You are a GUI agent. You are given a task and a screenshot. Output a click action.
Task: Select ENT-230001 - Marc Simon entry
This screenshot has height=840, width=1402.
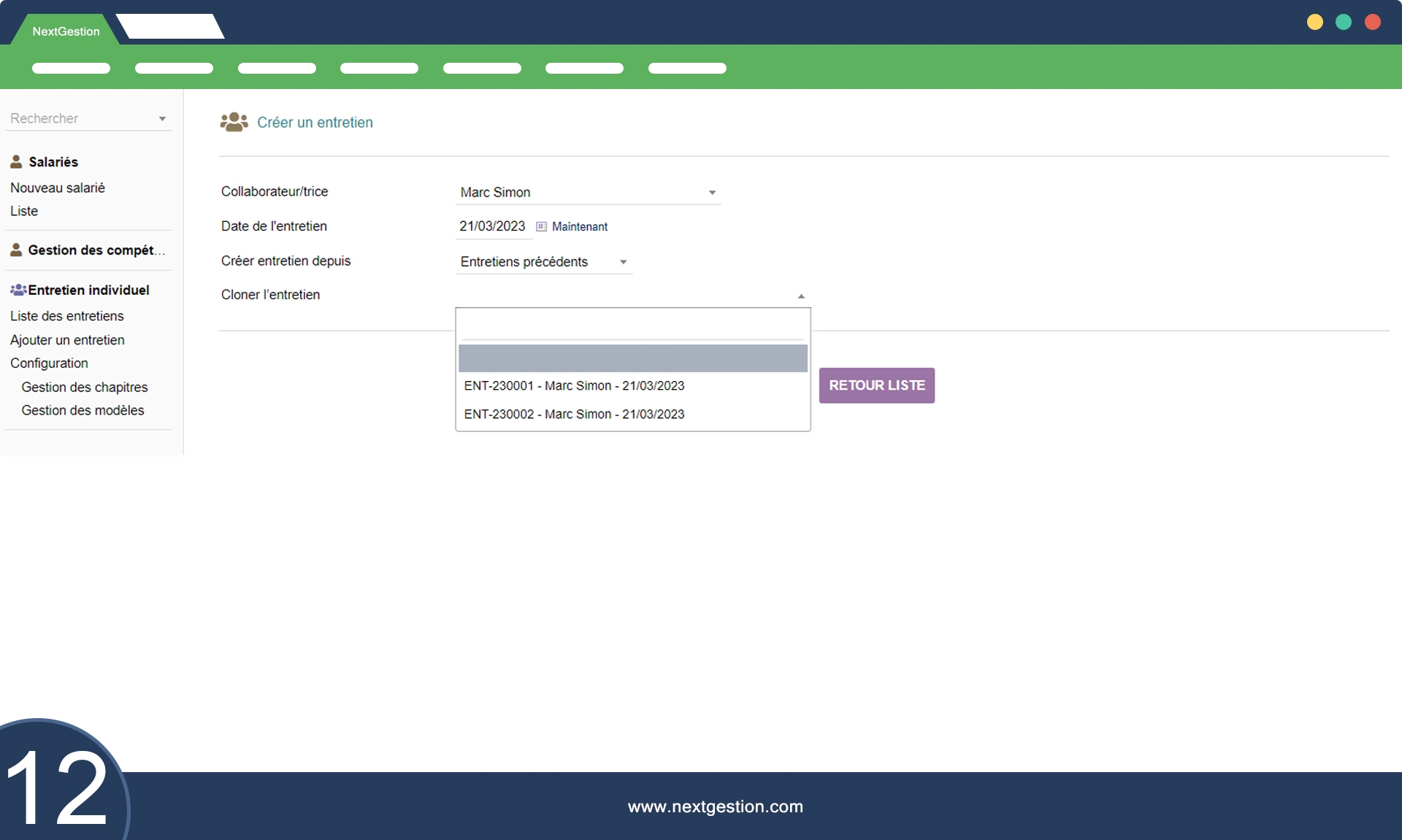[574, 385]
